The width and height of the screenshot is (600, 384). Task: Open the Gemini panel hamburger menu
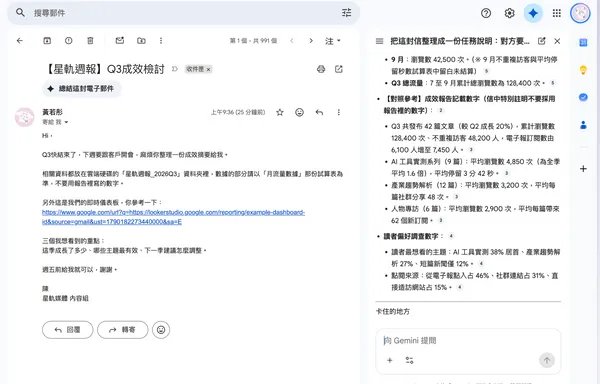click(380, 41)
